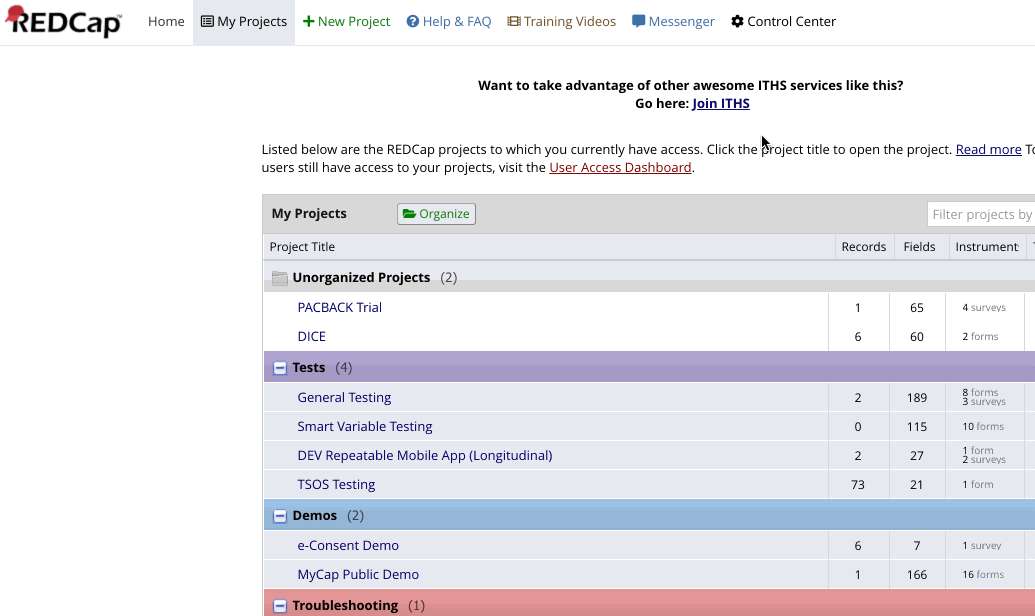This screenshot has width=1035, height=616.
Task: Click the folder icon inside the Organize button
Action: pos(409,213)
